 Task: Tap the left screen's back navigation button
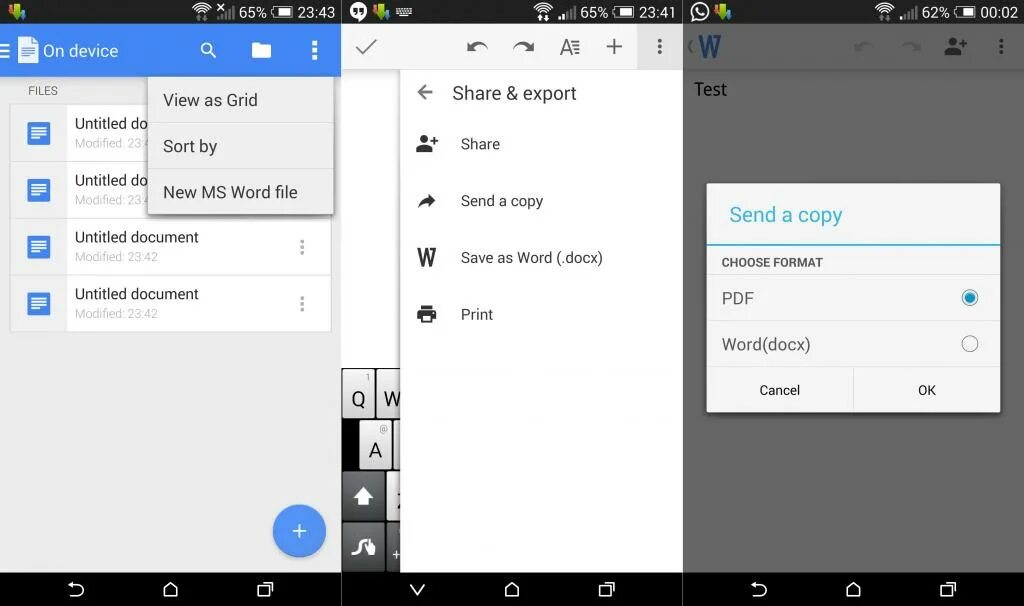pos(76,590)
